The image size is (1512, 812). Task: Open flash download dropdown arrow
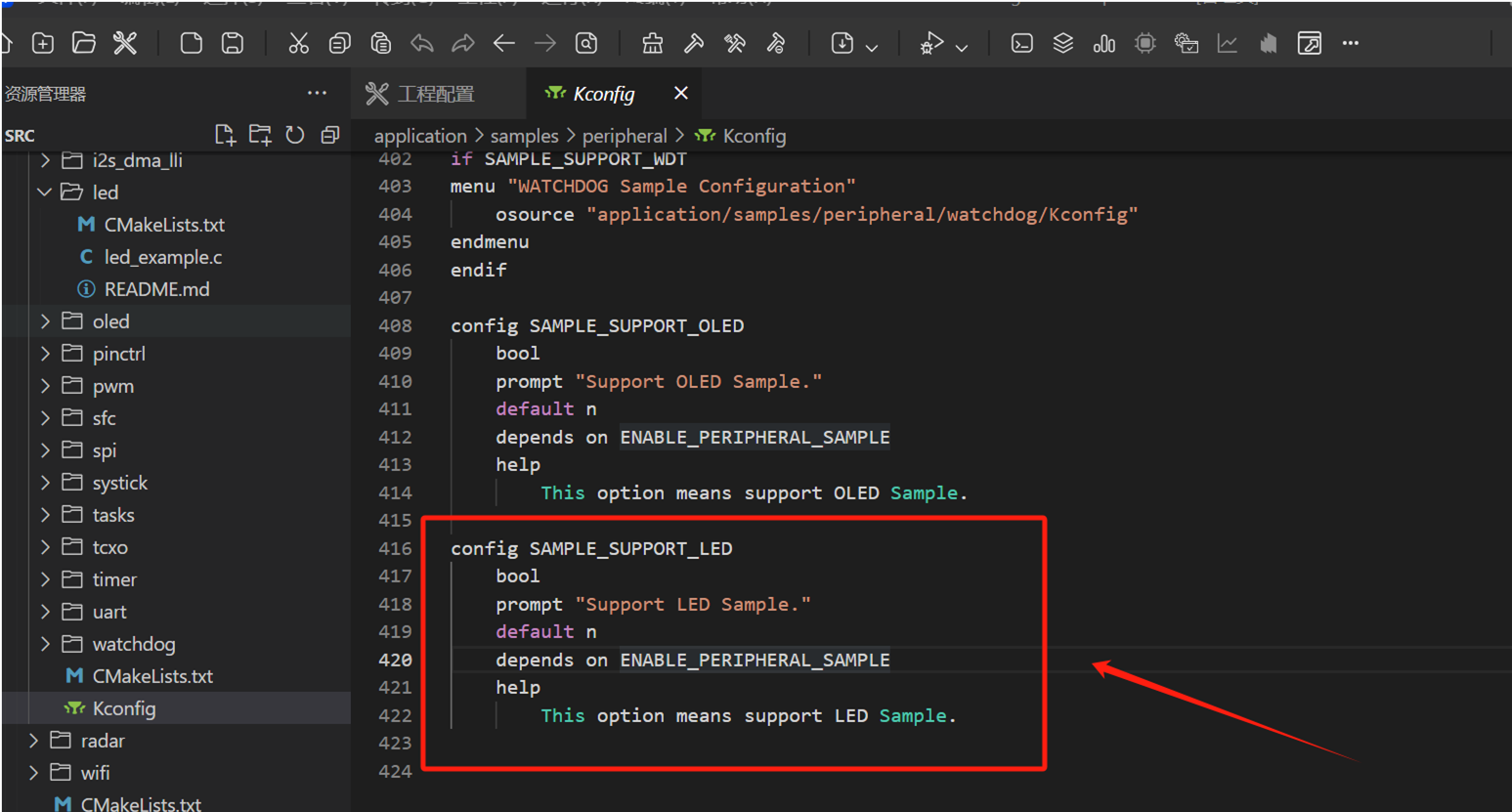872,46
